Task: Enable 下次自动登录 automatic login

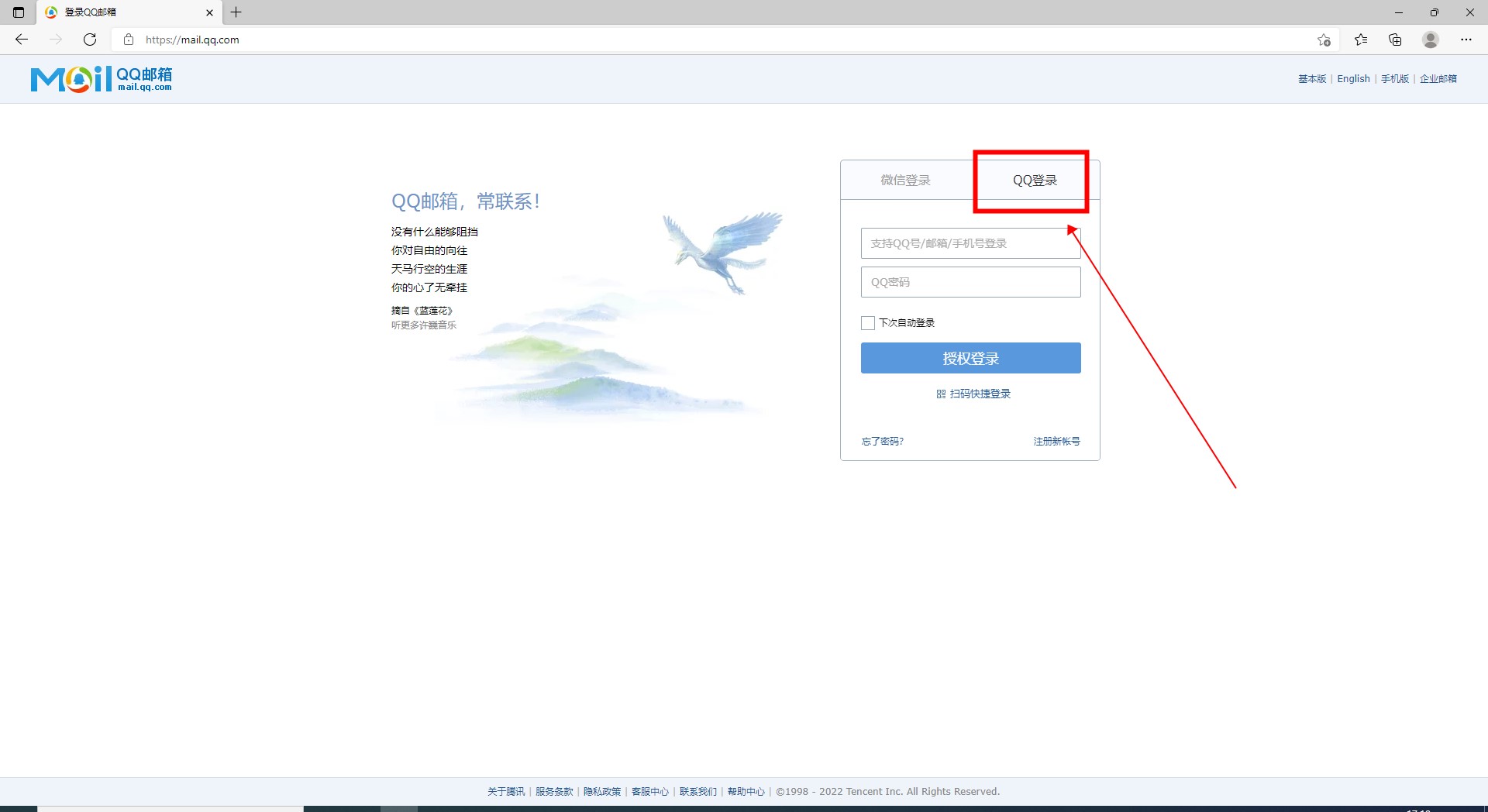Action: 868,322
